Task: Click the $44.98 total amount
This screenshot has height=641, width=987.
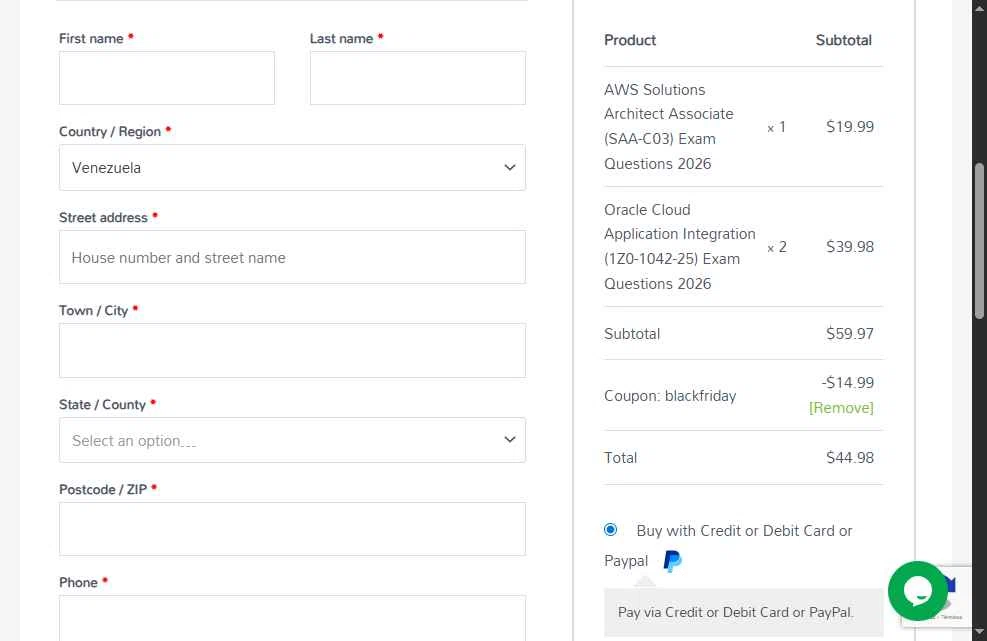Action: coord(850,458)
